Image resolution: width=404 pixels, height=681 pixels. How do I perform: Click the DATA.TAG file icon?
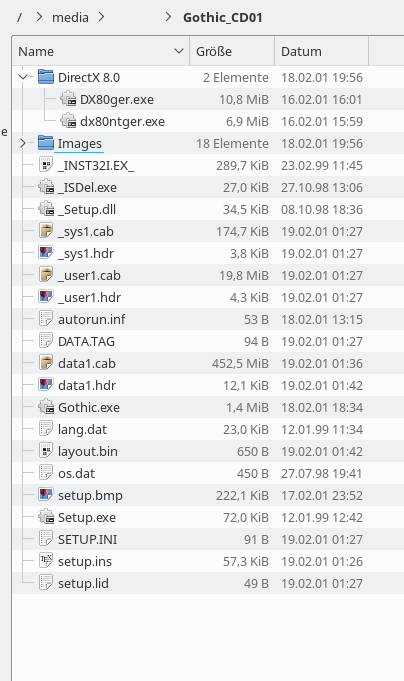point(46,341)
